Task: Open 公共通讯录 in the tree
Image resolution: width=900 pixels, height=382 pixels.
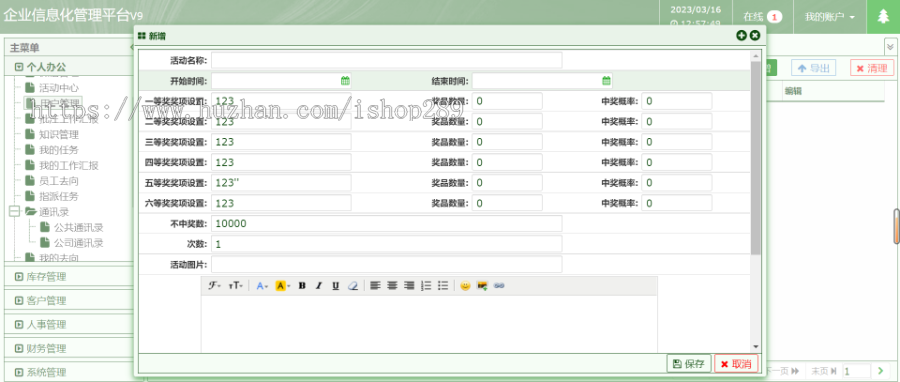Action: 79,228
